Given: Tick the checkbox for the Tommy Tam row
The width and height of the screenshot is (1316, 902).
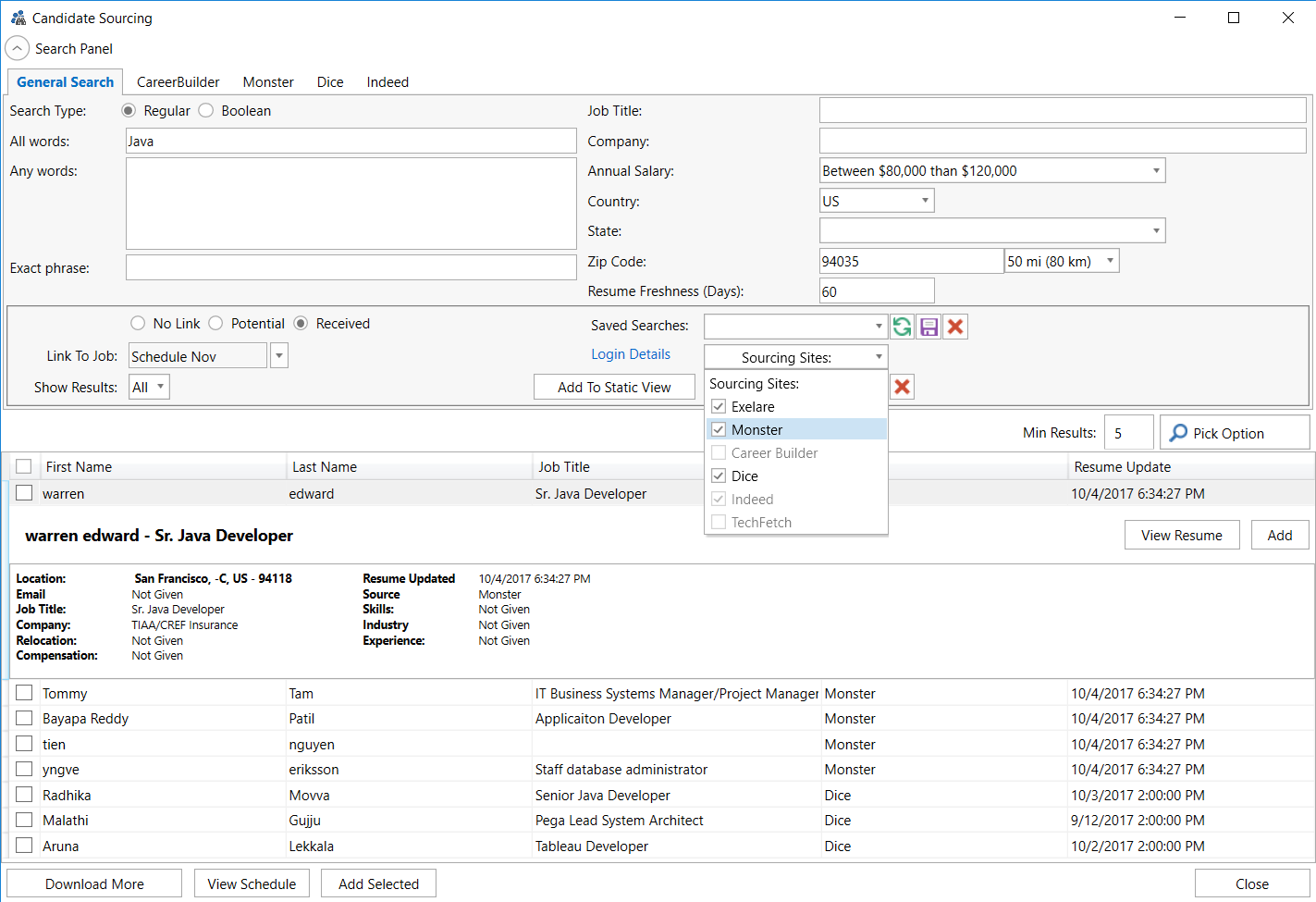Looking at the screenshot, I should point(24,693).
